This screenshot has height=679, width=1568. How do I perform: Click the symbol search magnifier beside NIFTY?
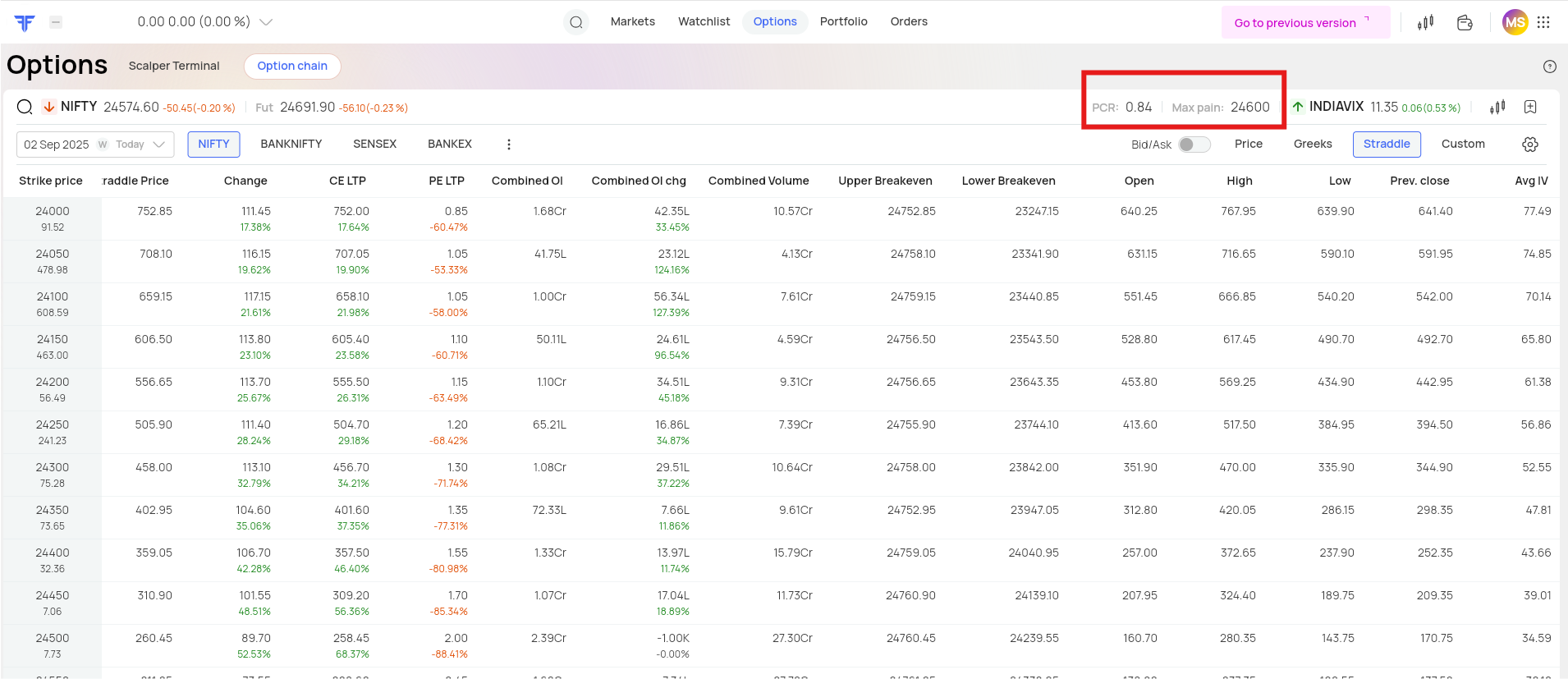pos(25,107)
